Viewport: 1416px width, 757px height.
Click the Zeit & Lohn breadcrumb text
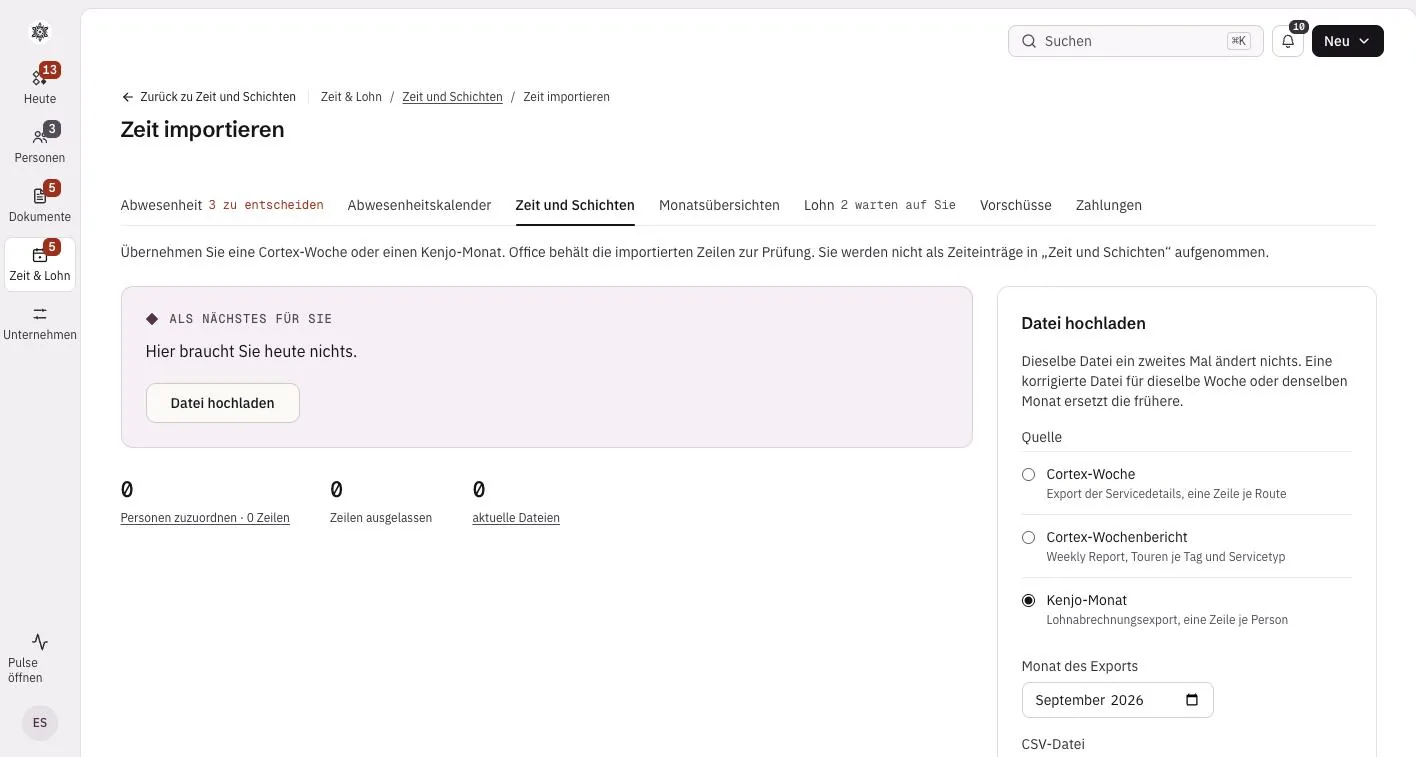pyautogui.click(x=351, y=97)
